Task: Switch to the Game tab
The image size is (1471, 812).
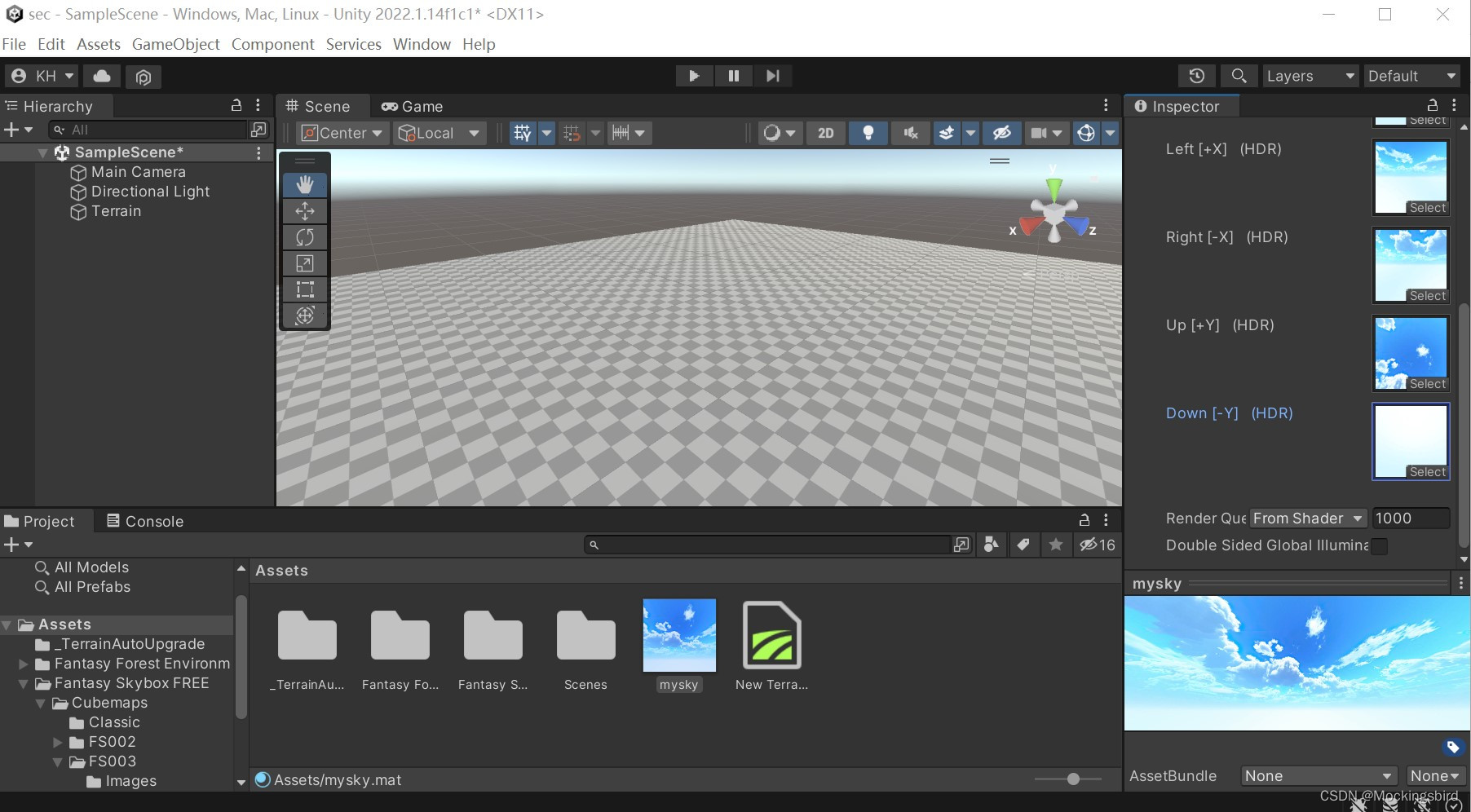Action: [412, 106]
